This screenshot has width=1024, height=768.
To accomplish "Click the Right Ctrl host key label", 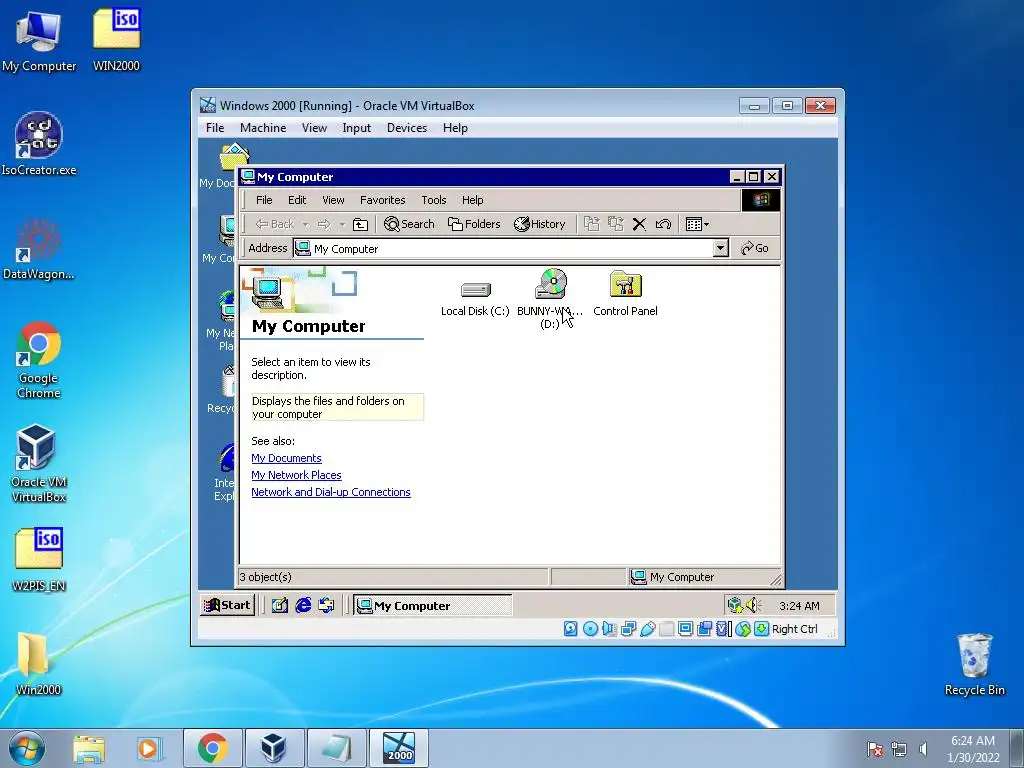I will coord(795,629).
